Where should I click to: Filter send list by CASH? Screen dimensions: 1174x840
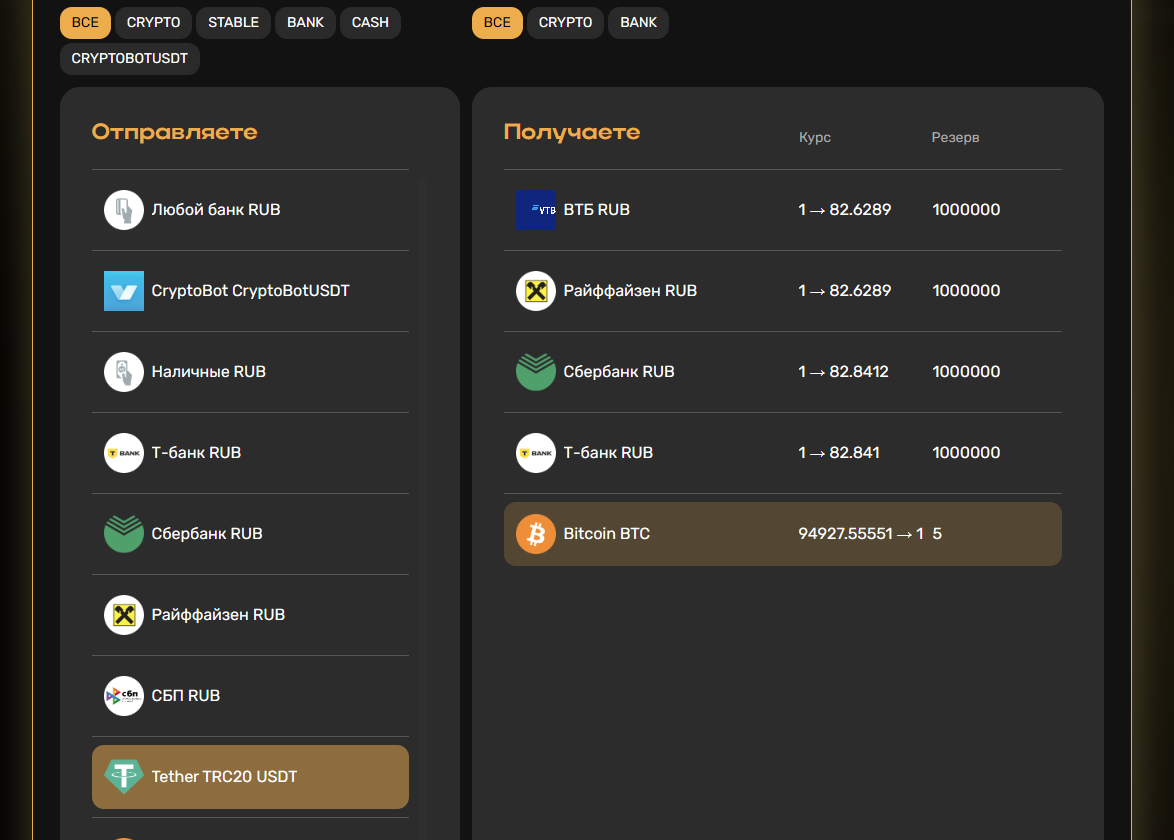click(x=370, y=22)
